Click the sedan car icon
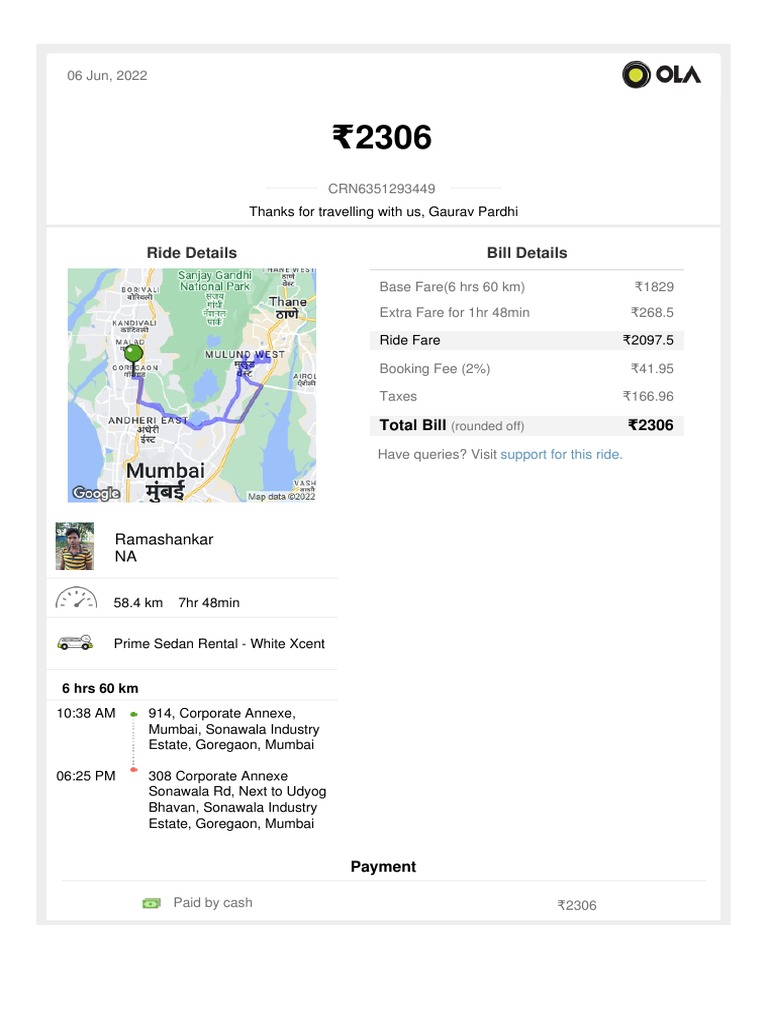768x1024 pixels. (x=76, y=643)
